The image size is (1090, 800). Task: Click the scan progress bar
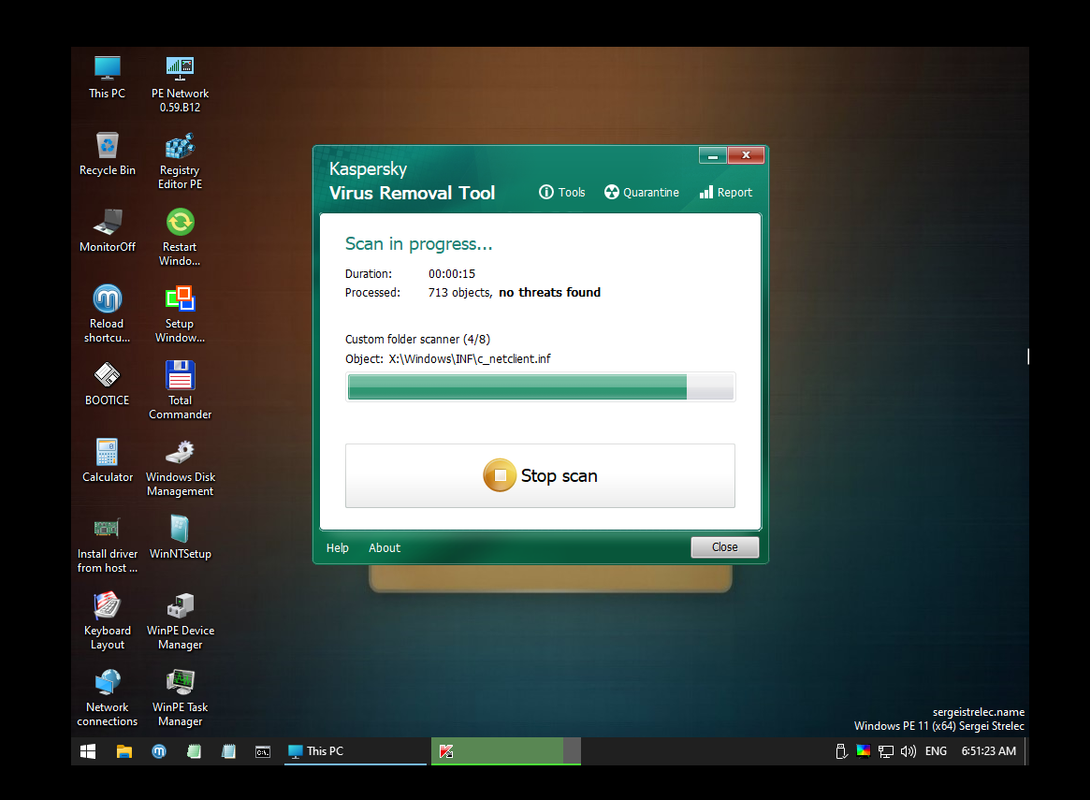[x=540, y=386]
